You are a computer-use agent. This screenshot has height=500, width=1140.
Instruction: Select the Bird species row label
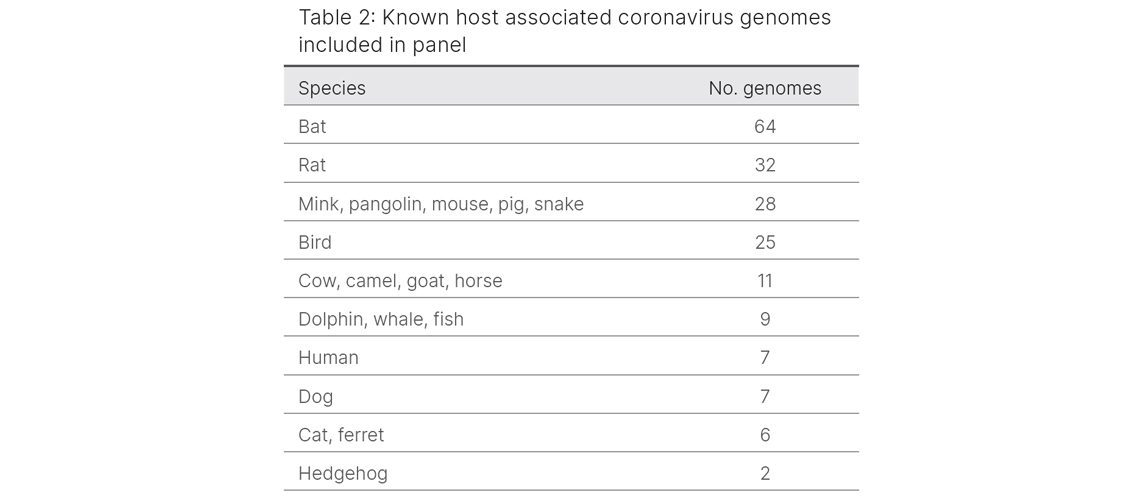coord(315,242)
